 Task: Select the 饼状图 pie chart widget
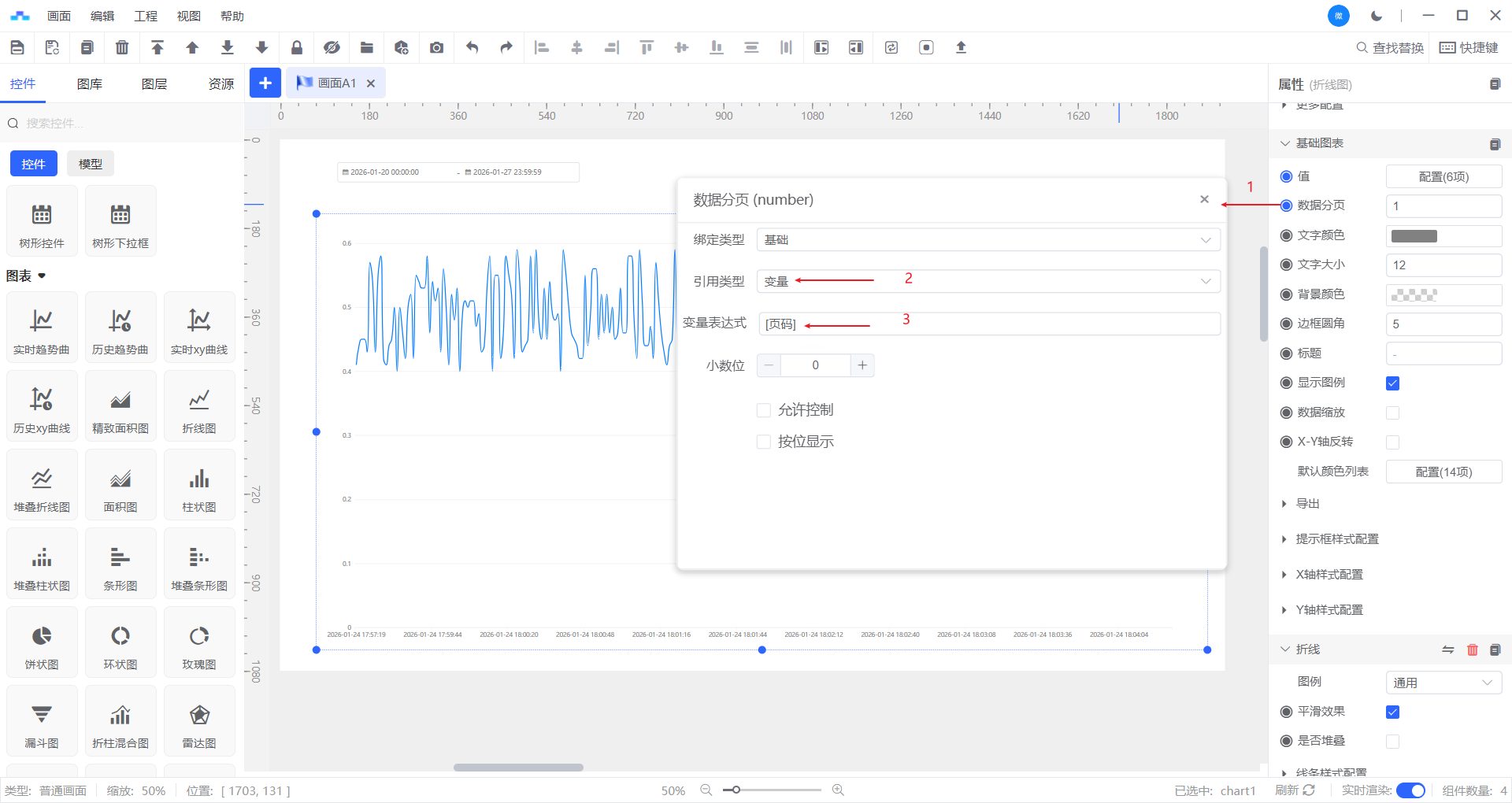42,642
